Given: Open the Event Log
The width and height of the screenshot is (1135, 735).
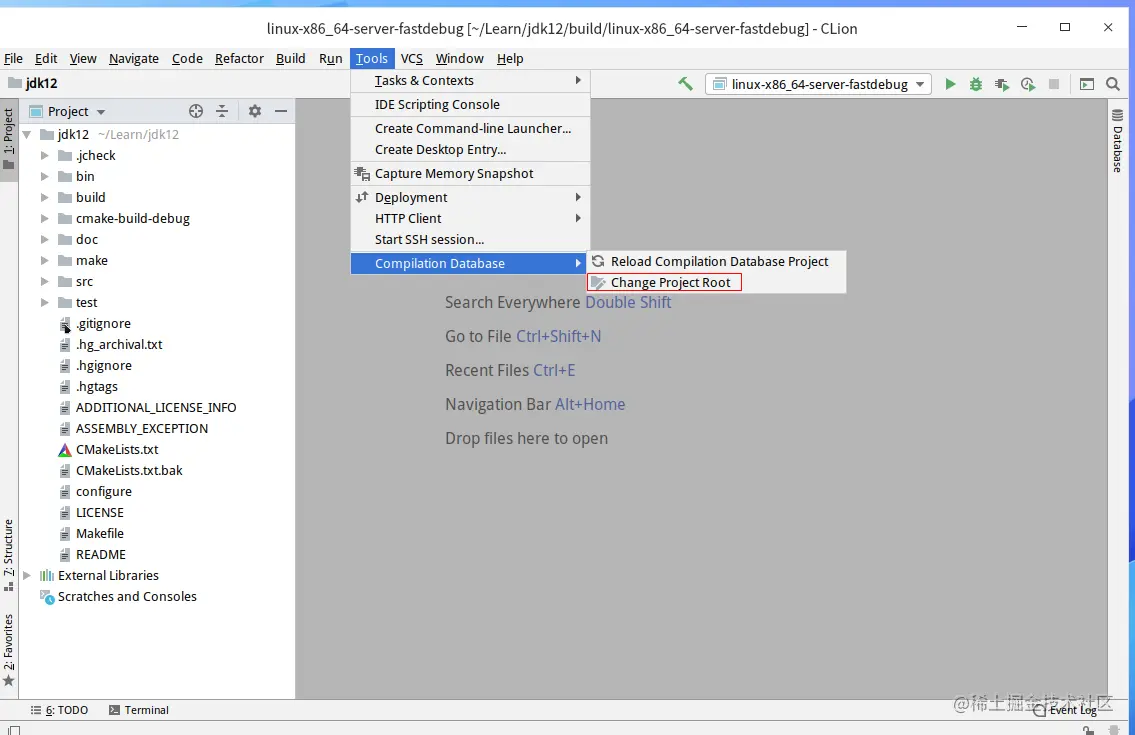Looking at the screenshot, I should point(1066,710).
